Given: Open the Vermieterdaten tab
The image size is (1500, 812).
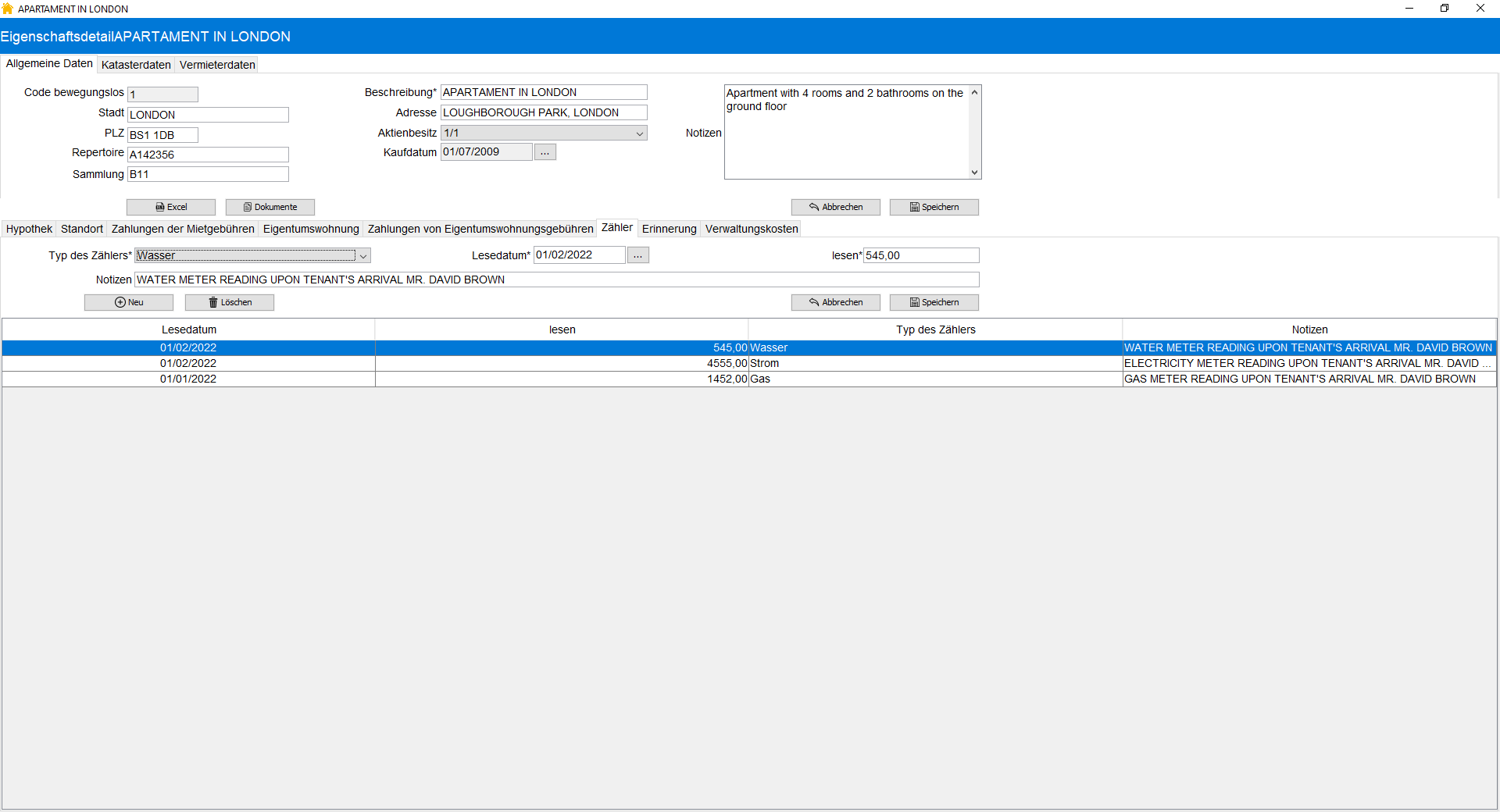Looking at the screenshot, I should click(x=217, y=65).
